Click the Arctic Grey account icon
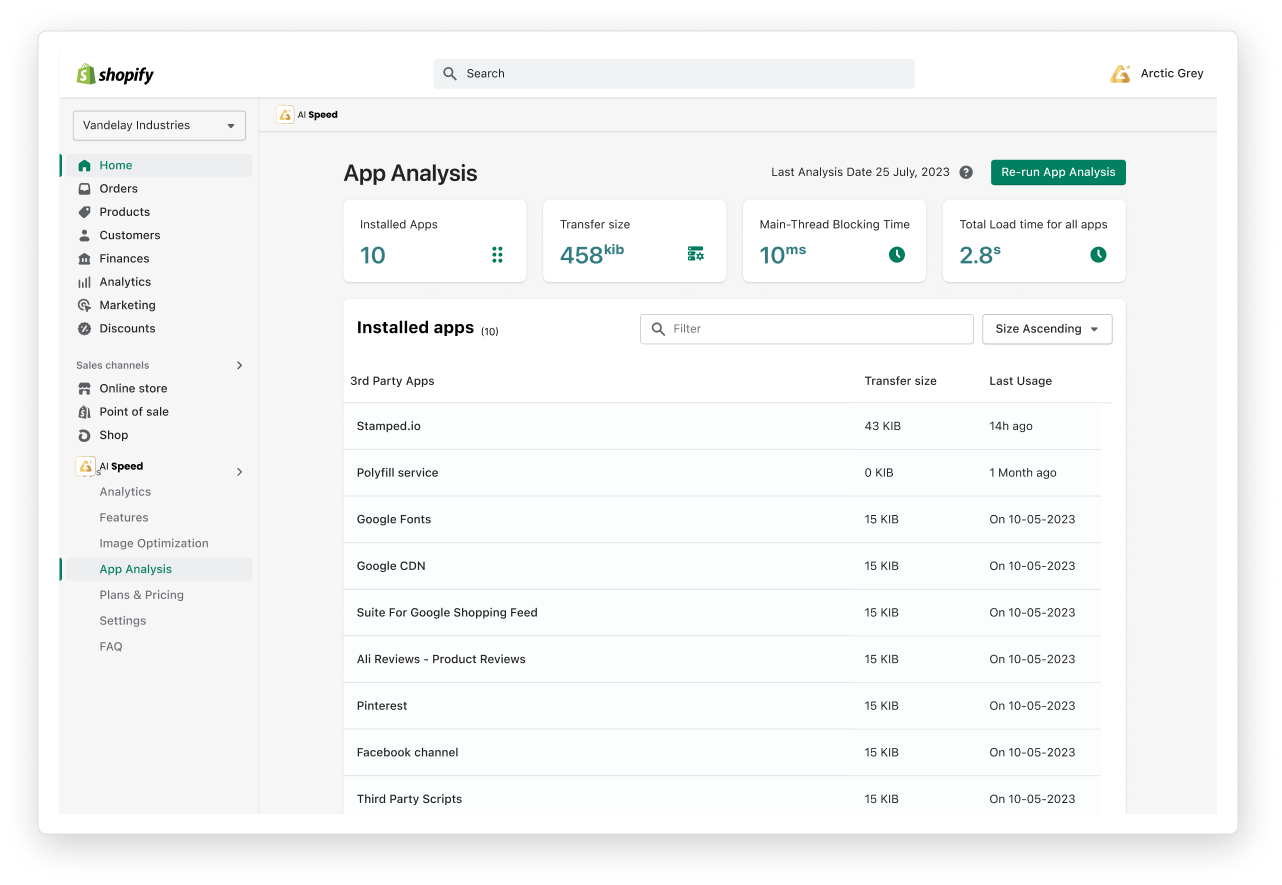The width and height of the screenshot is (1282, 885). (x=1120, y=74)
